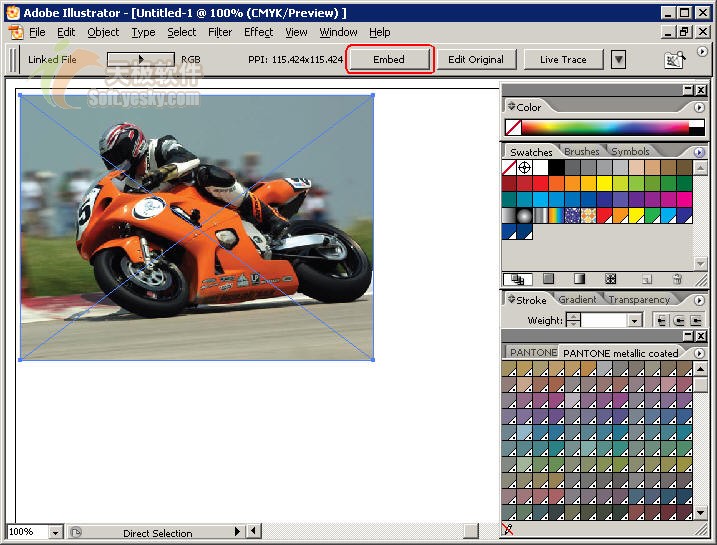Open the zoom level dropdown at bottom-left
717x545 pixels.
tap(54, 533)
